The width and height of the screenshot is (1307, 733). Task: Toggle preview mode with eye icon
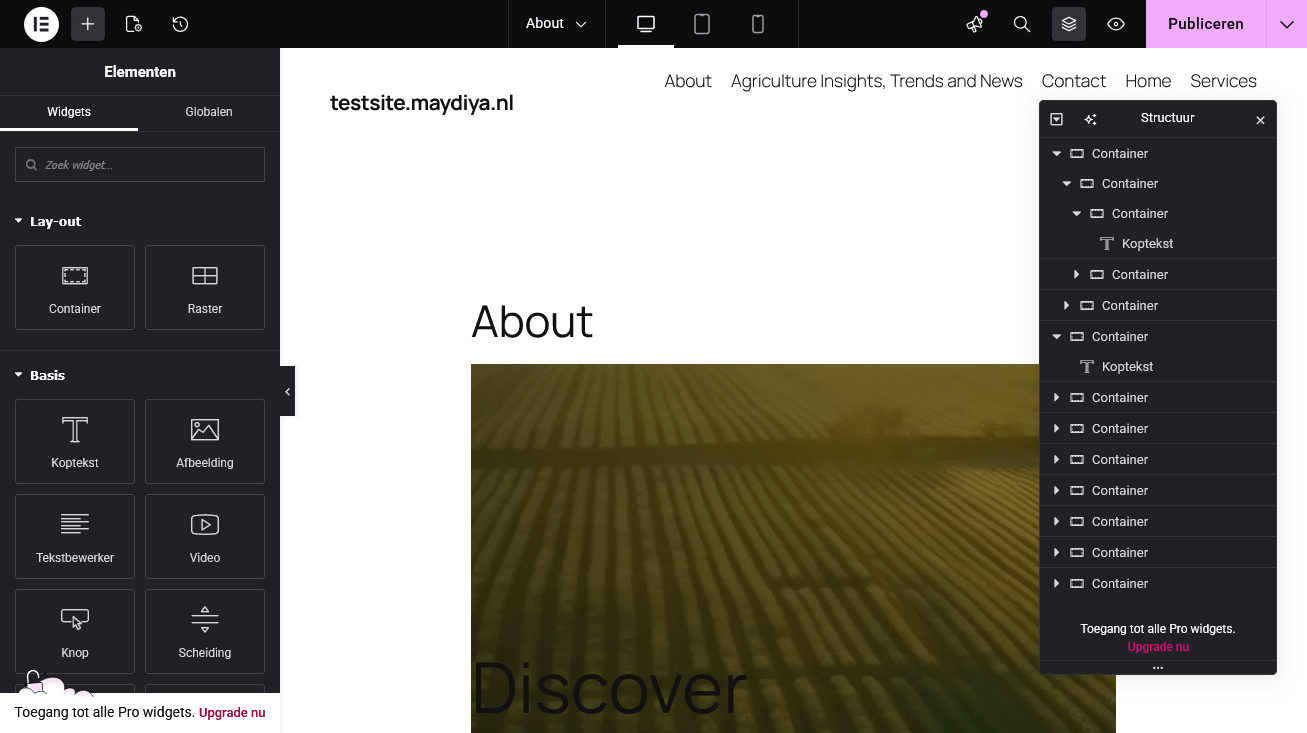tap(1116, 24)
